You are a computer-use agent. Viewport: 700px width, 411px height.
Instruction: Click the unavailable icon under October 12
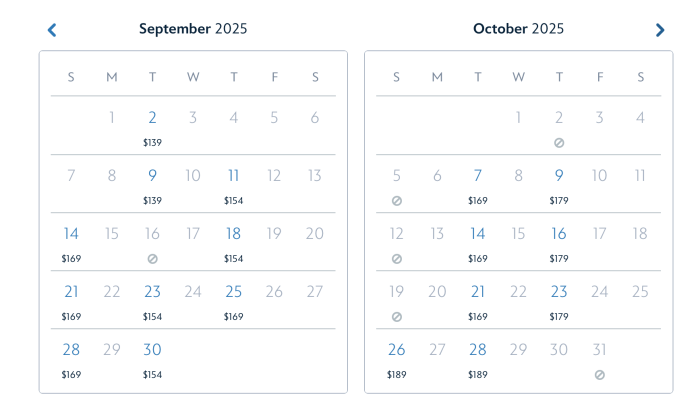tap(397, 259)
